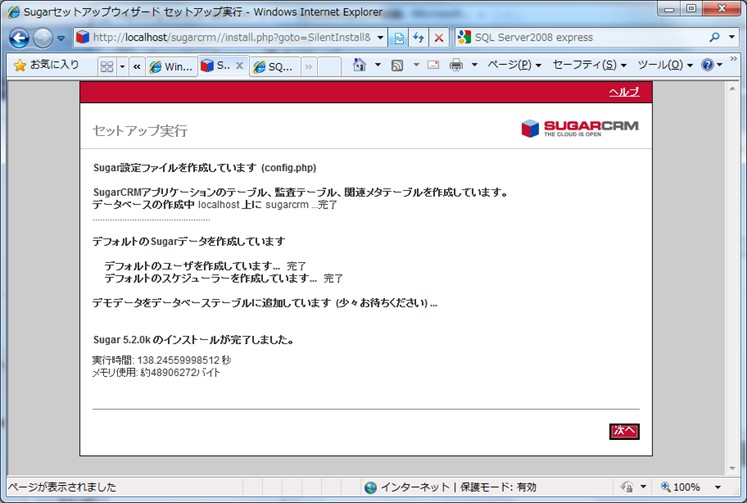747x503 pixels.
Task: Open the search provider dropdown arrow
Action: coord(732,37)
